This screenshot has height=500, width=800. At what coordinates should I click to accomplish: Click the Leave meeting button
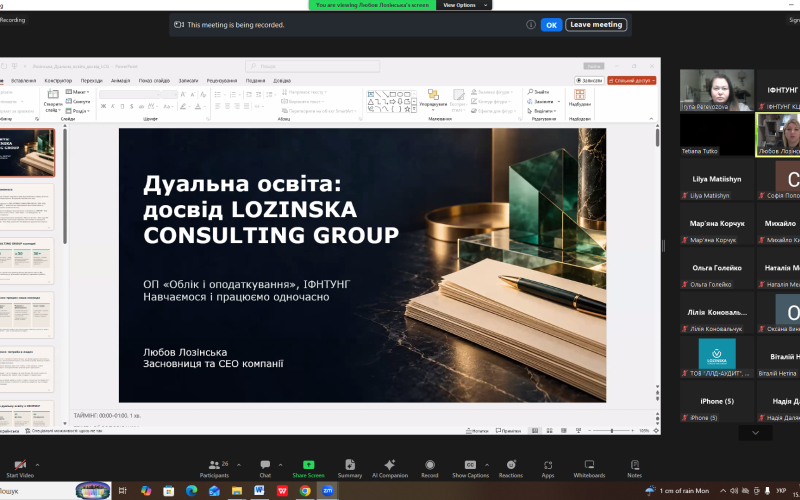[x=596, y=24]
